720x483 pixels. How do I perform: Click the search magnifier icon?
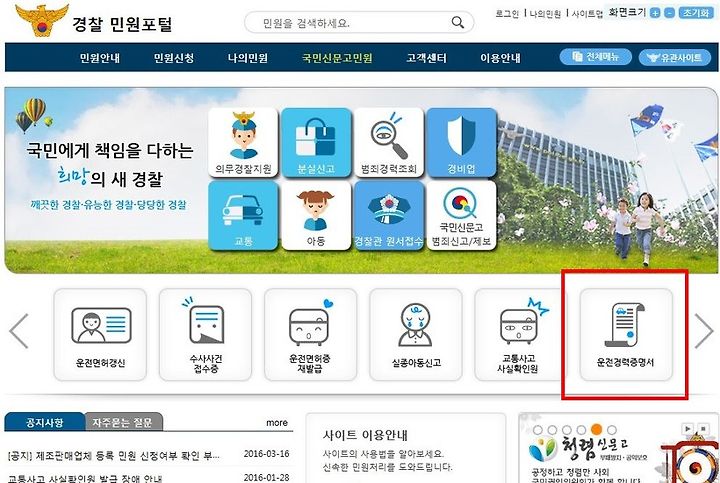pyautogui.click(x=457, y=22)
